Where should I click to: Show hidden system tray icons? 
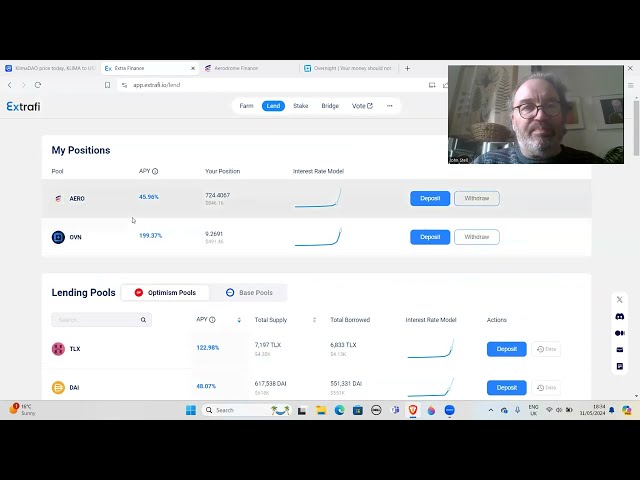[491, 410]
